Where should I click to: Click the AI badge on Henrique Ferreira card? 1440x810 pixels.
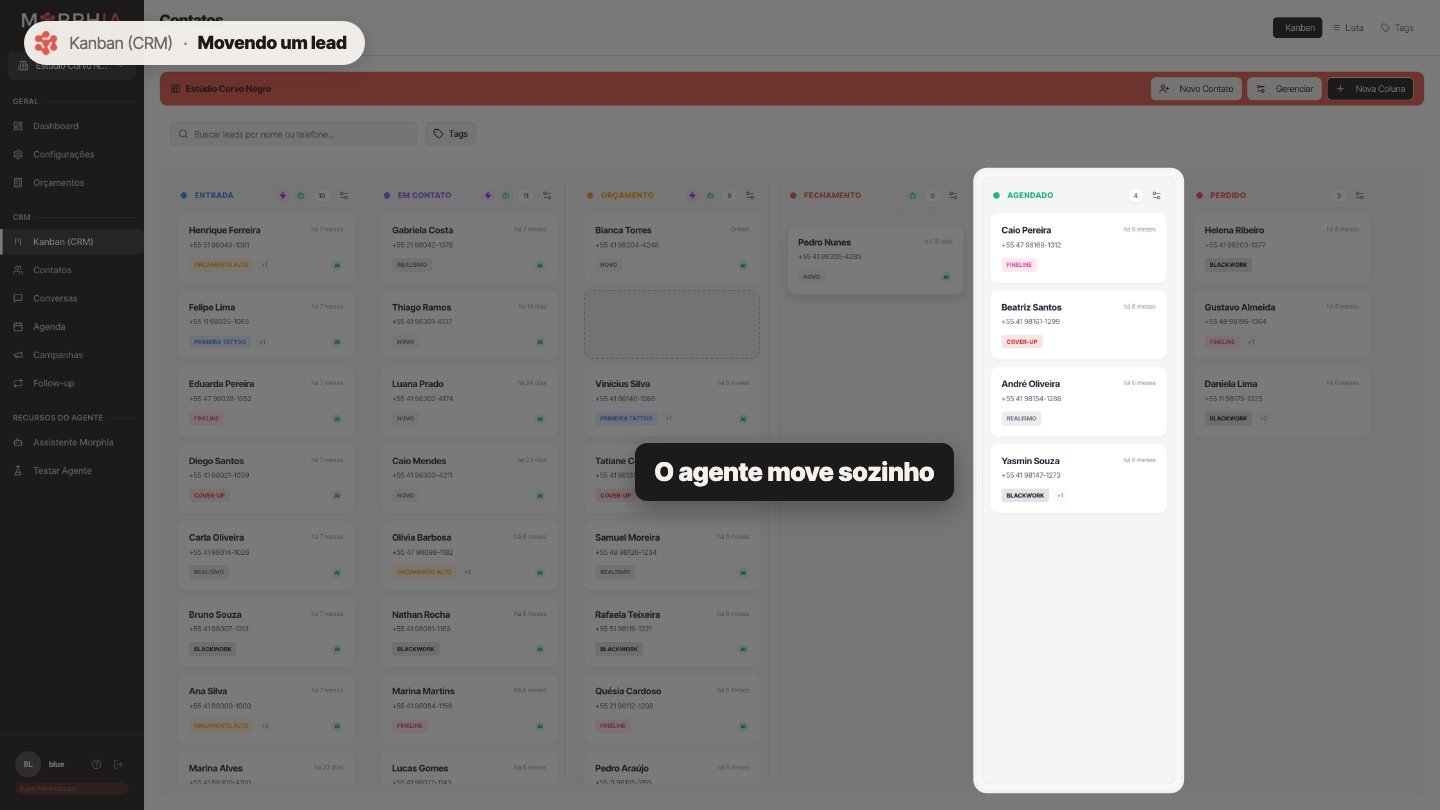[x=337, y=265]
